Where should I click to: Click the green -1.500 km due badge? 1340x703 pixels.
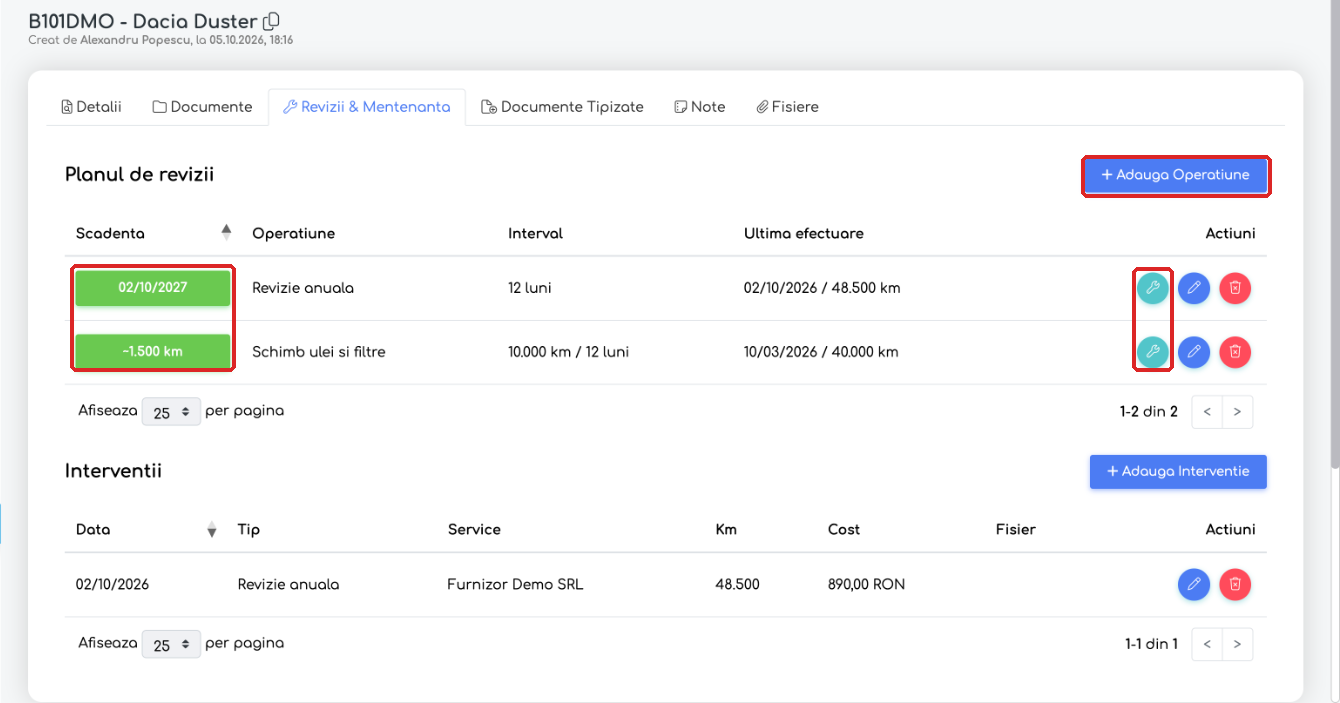[x=153, y=352]
